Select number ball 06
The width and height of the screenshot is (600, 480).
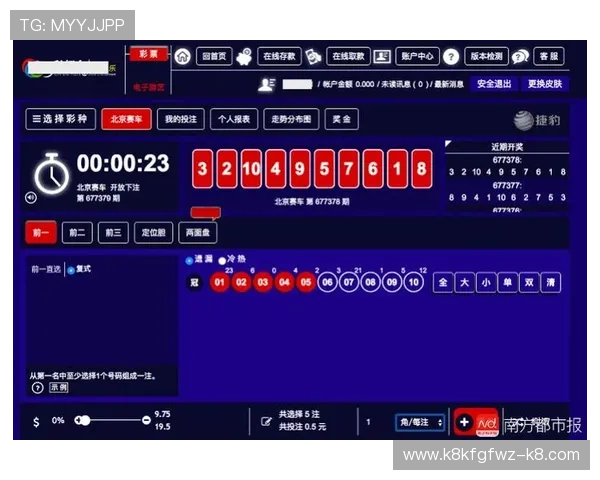point(327,283)
